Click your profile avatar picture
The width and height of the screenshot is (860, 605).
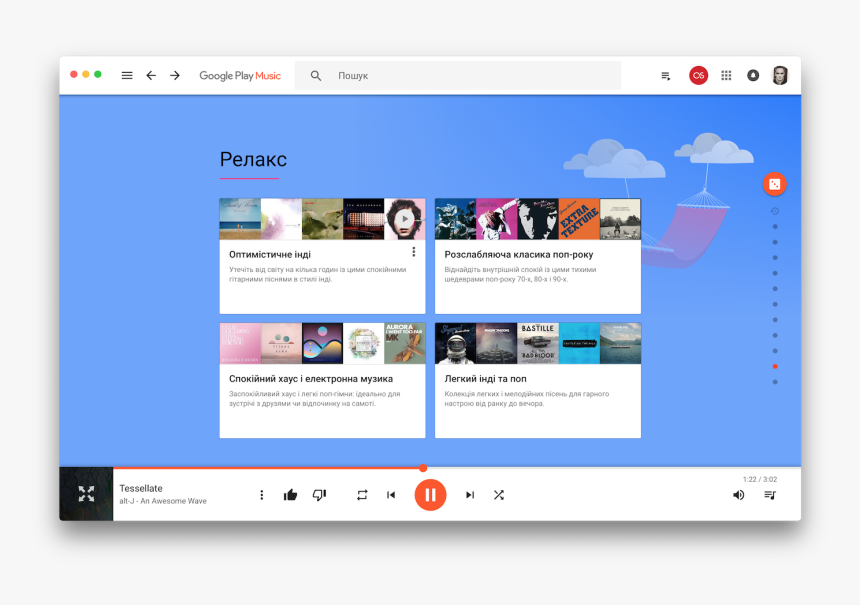pyautogui.click(x=780, y=75)
